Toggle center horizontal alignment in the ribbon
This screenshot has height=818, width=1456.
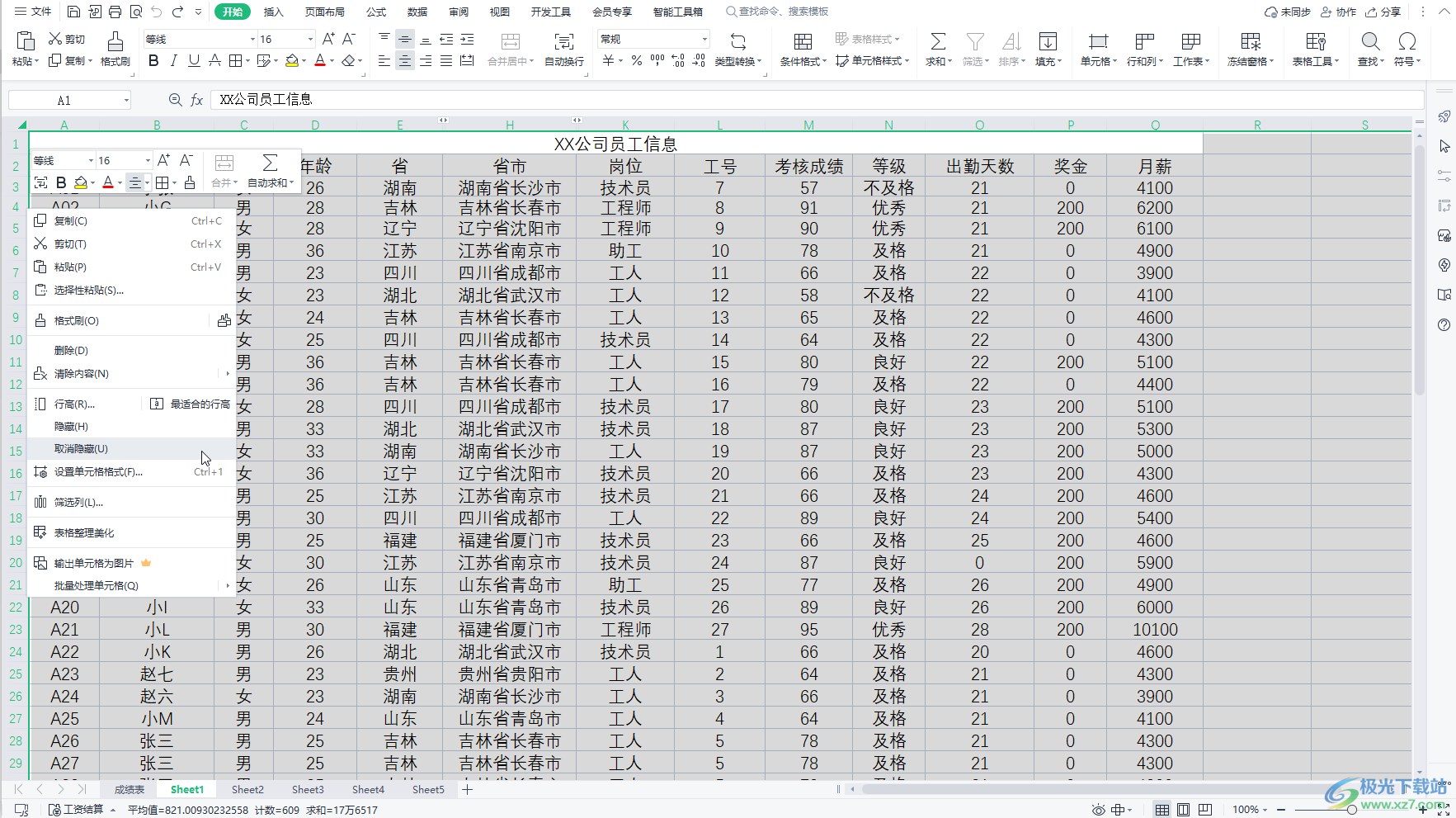pyautogui.click(x=405, y=60)
